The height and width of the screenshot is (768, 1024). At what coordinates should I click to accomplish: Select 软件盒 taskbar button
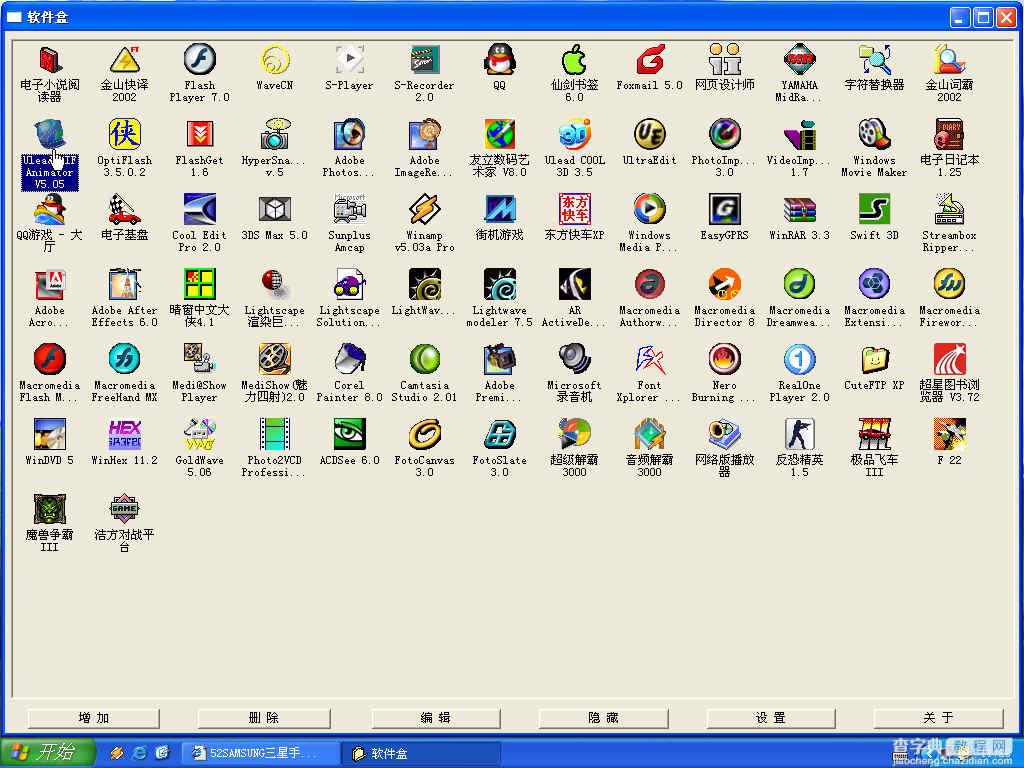click(x=421, y=753)
